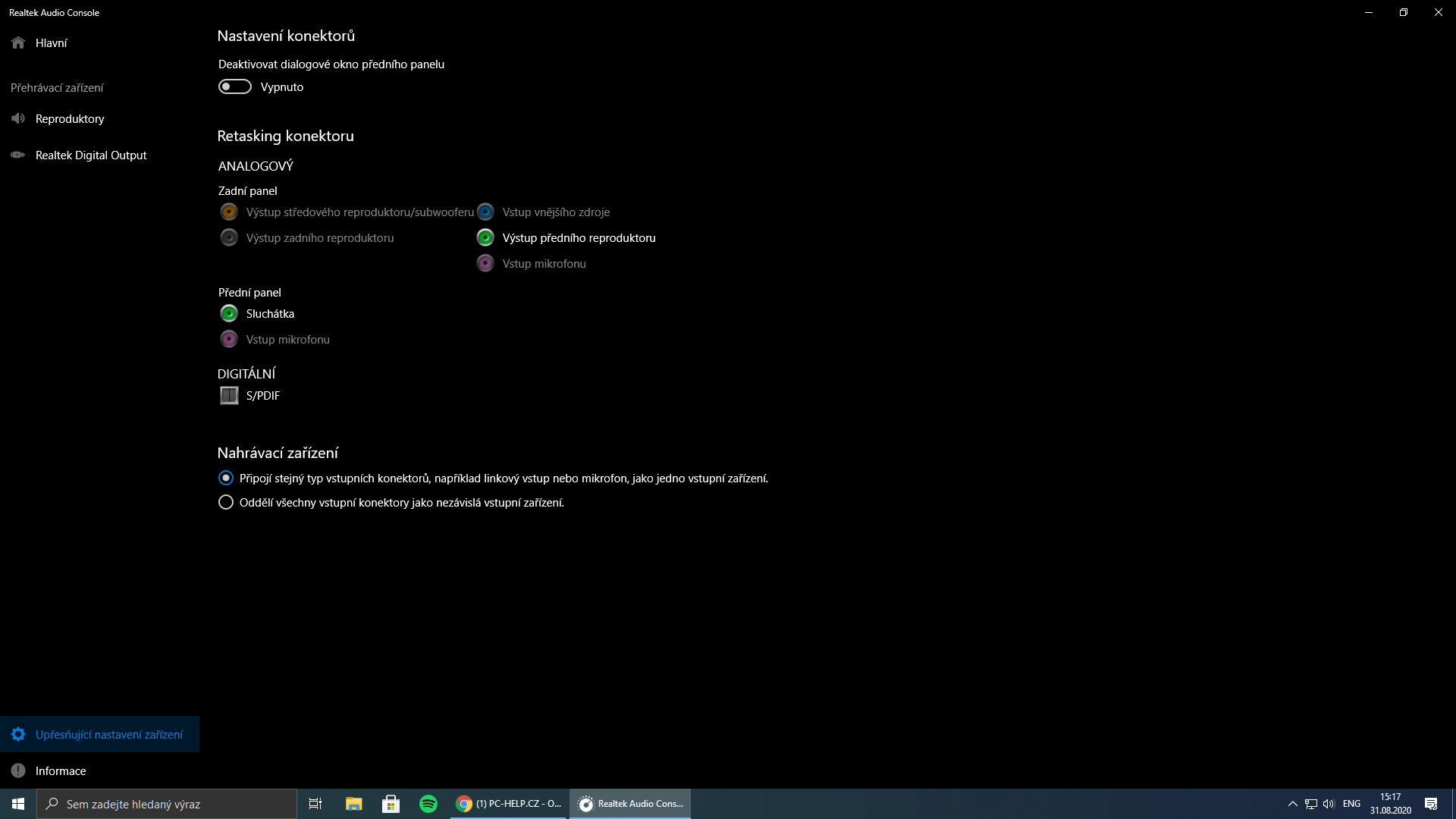
Task: Click the Windows taskbar search field
Action: 167,804
